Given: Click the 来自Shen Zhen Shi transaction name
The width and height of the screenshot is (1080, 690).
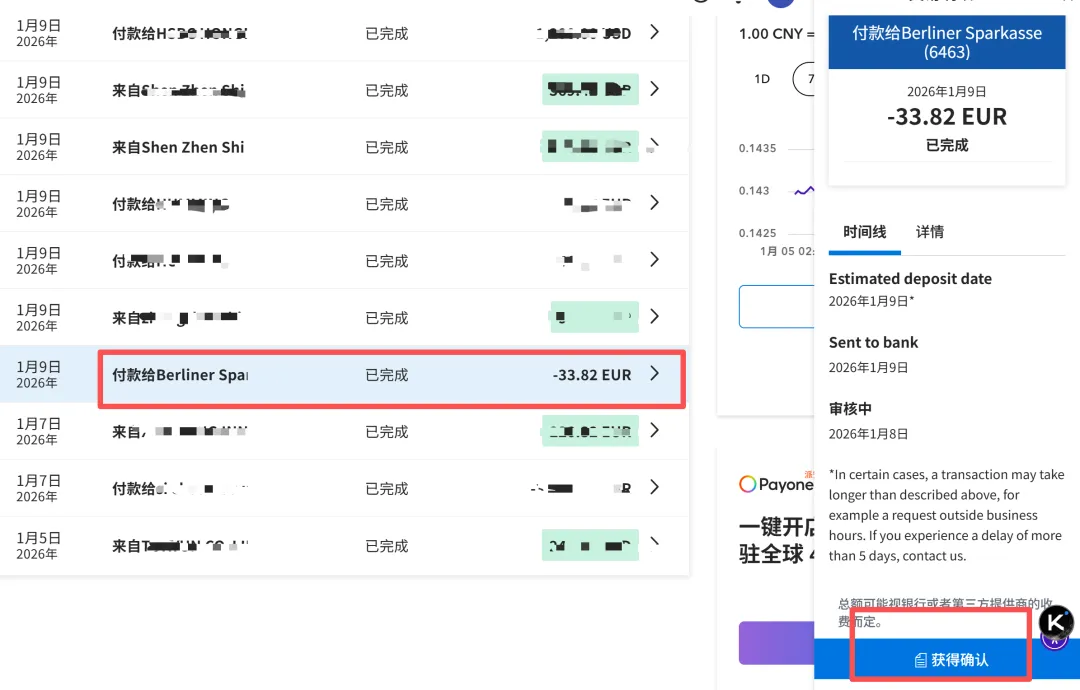Looking at the screenshot, I should 178,147.
